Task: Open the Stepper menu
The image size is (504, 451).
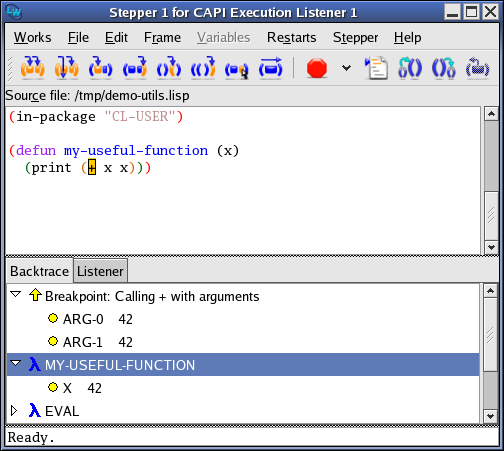Action: coord(355,38)
